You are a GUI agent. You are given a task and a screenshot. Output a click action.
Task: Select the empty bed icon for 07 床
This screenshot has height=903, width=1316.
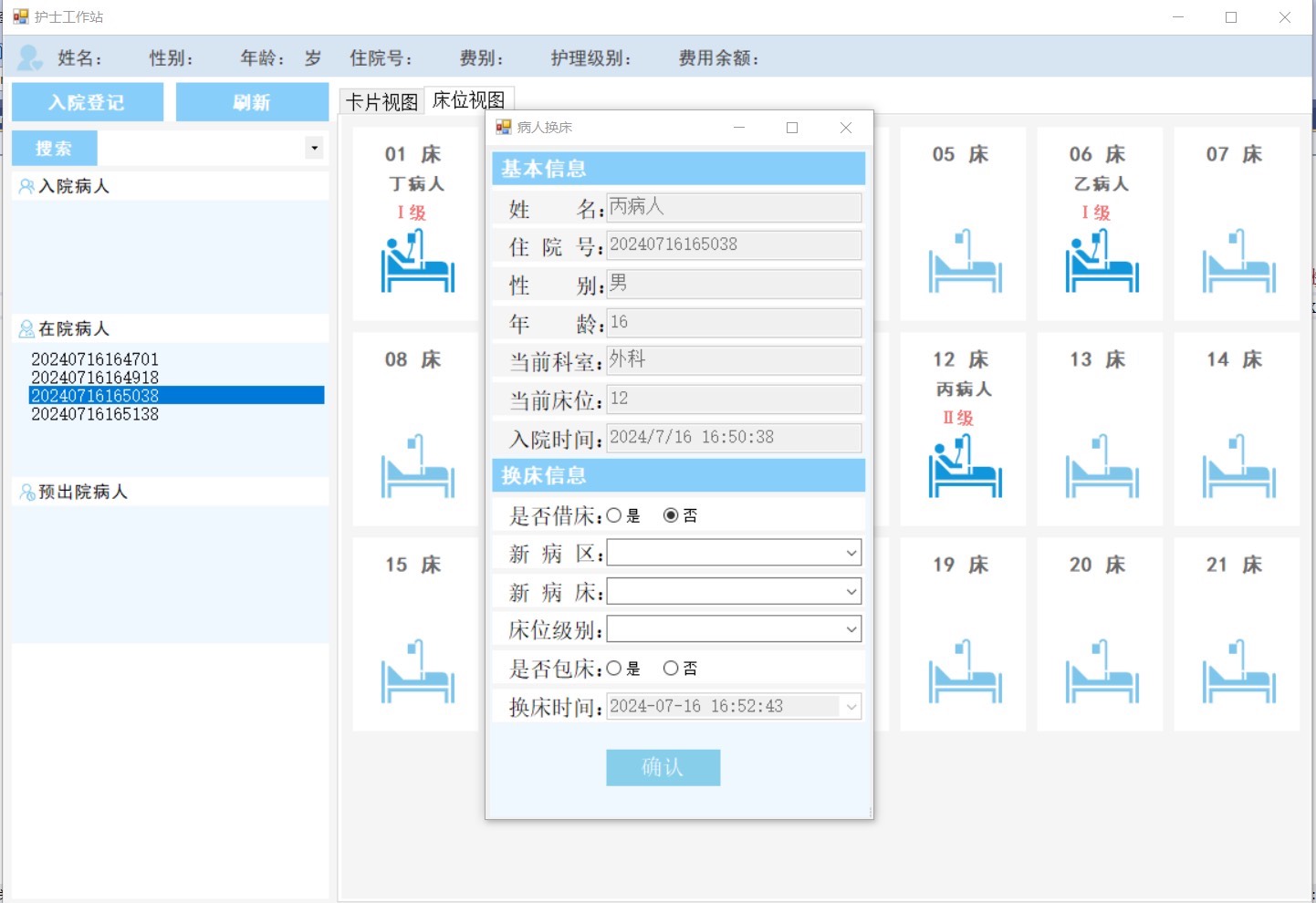[x=1238, y=261]
